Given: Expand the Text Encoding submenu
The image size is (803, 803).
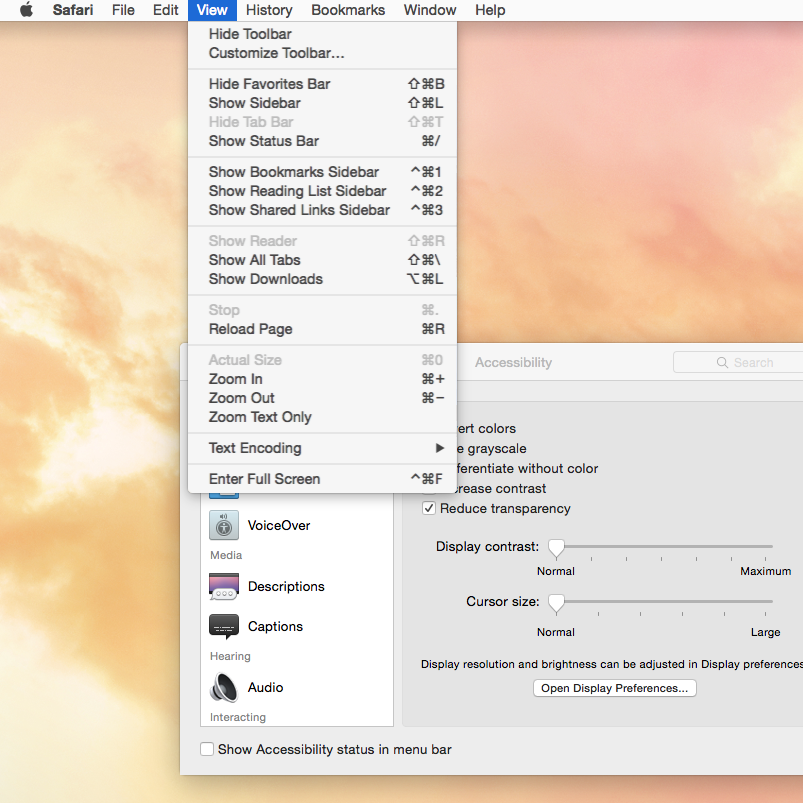Looking at the screenshot, I should (x=323, y=448).
